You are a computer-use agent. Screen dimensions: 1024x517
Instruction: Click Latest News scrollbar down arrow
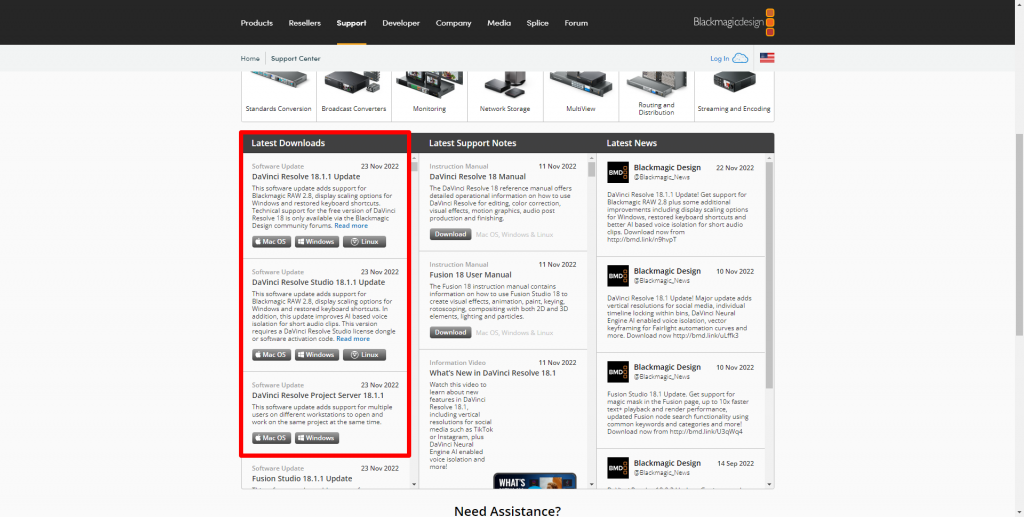pyautogui.click(x=769, y=484)
